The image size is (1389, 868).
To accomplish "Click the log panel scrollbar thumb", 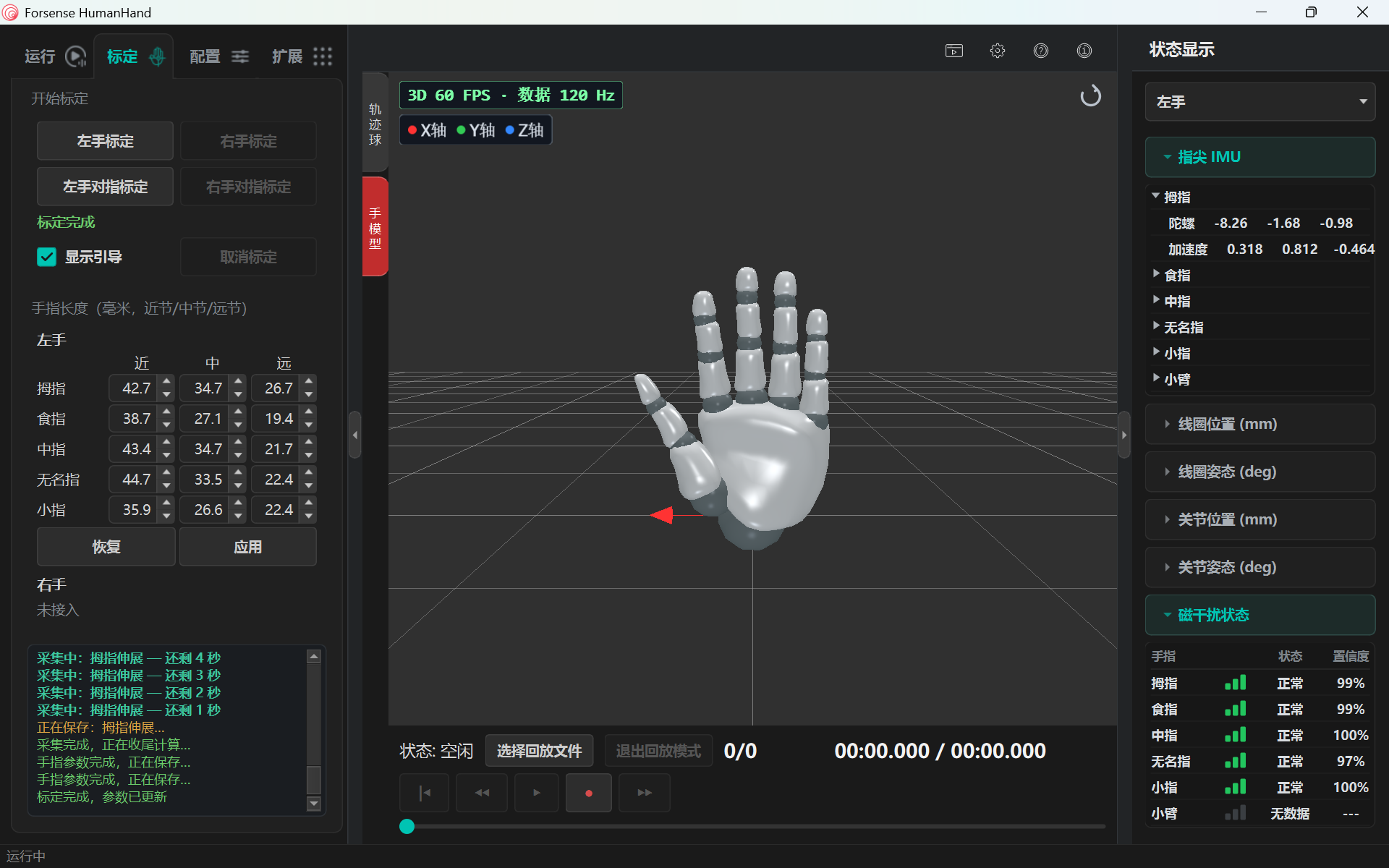I will pos(313,780).
